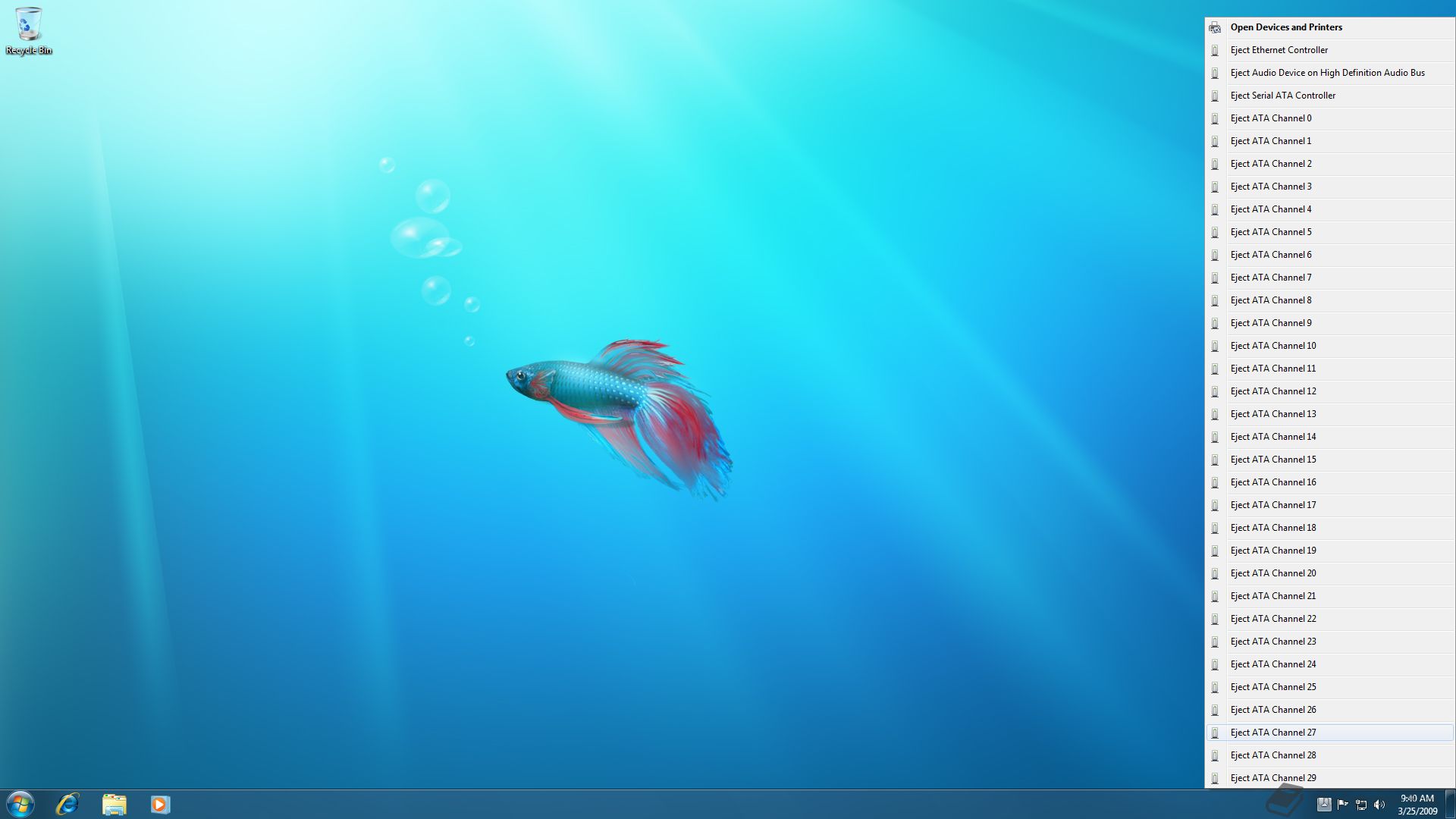
Task: Open Windows Explorer from the taskbar
Action: (115, 804)
